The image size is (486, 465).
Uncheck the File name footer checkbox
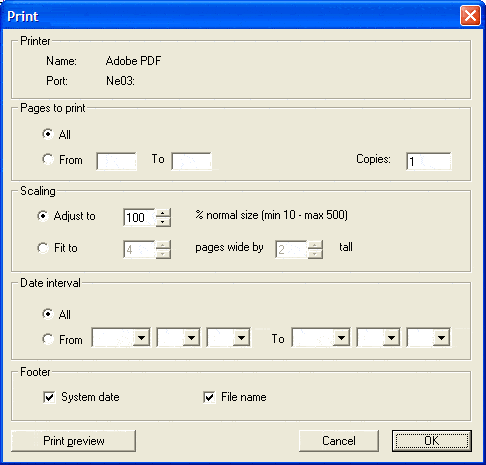coord(209,397)
